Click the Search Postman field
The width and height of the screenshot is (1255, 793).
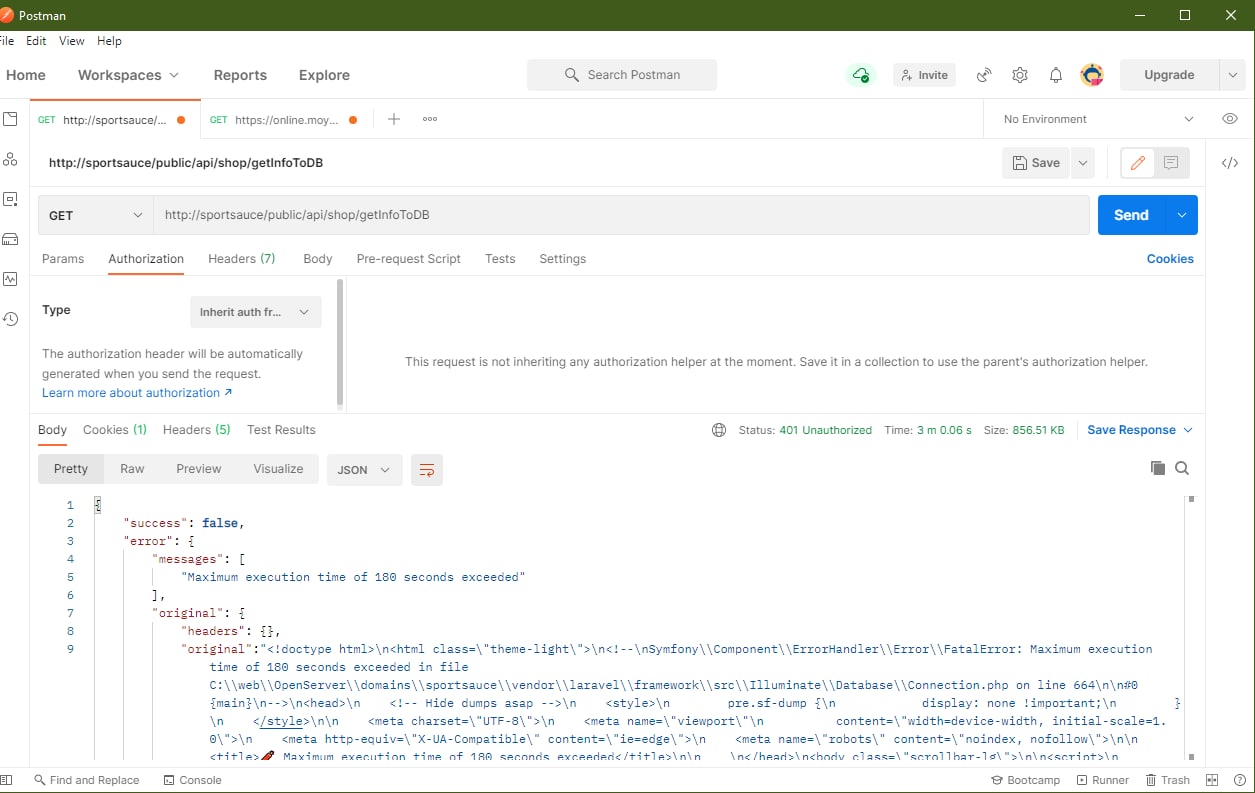coord(622,75)
